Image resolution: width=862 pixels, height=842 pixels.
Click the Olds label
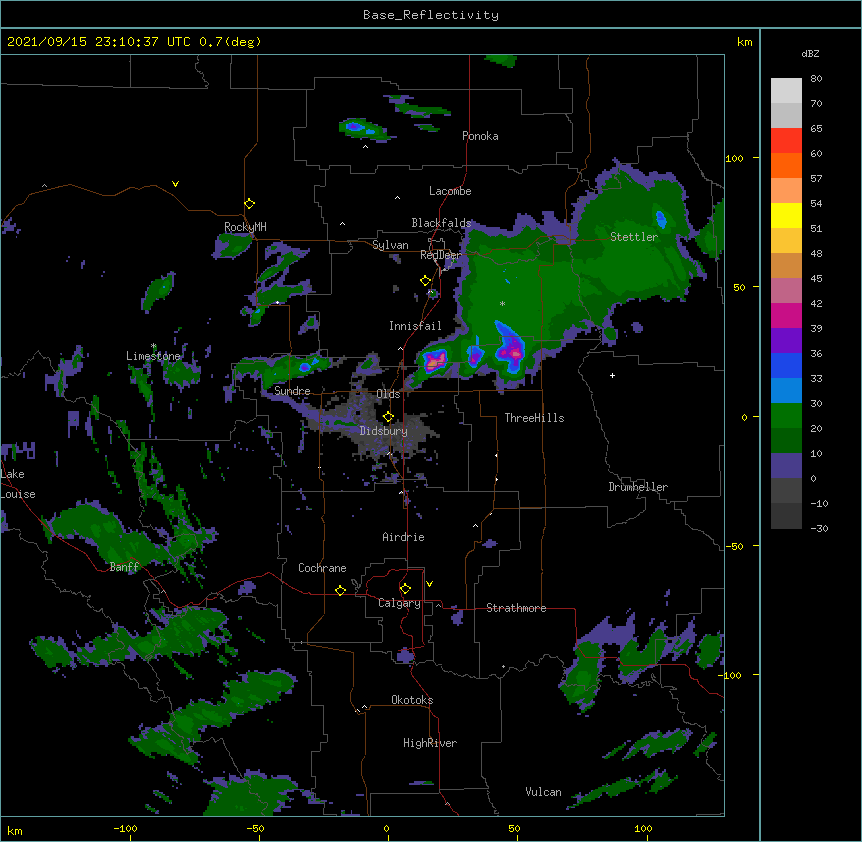coord(388,394)
